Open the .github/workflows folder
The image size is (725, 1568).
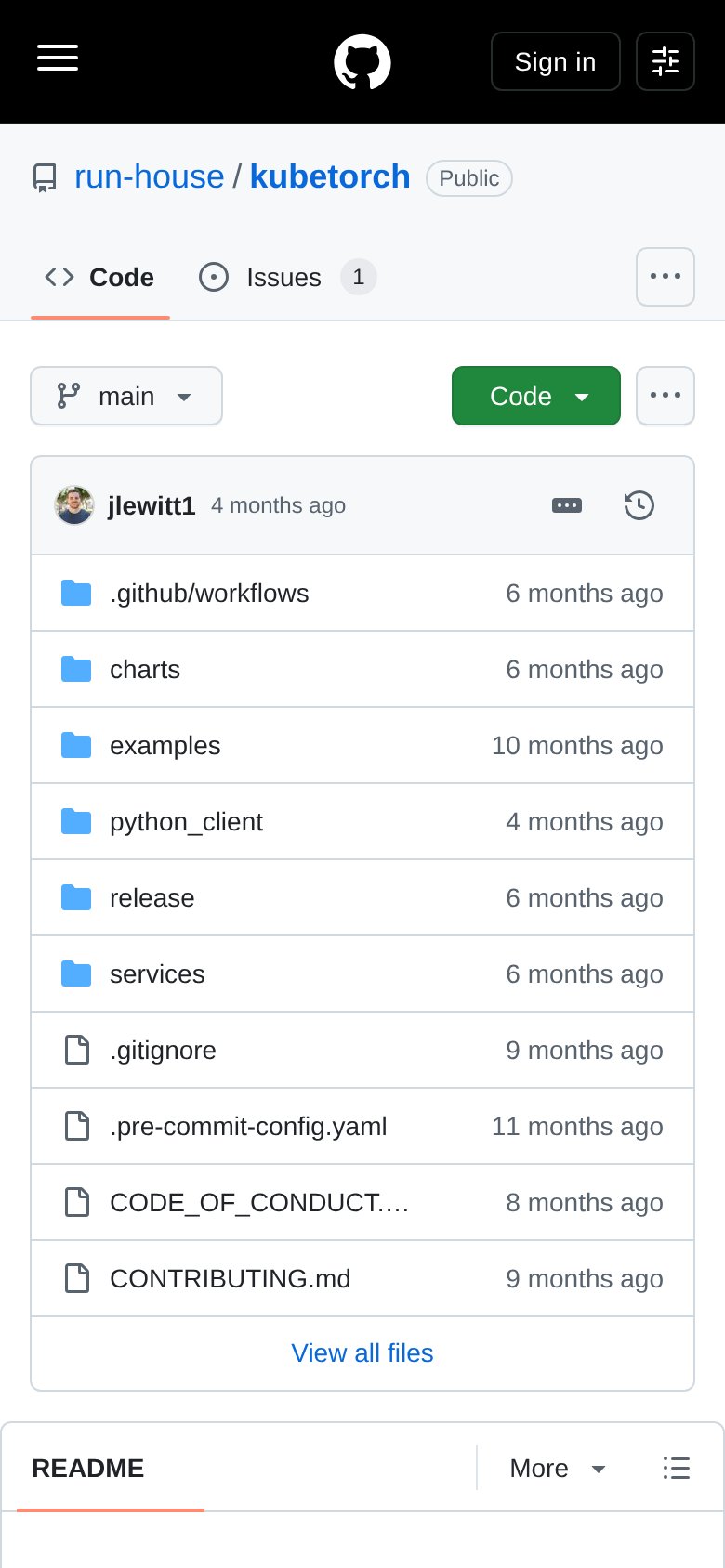[209, 593]
